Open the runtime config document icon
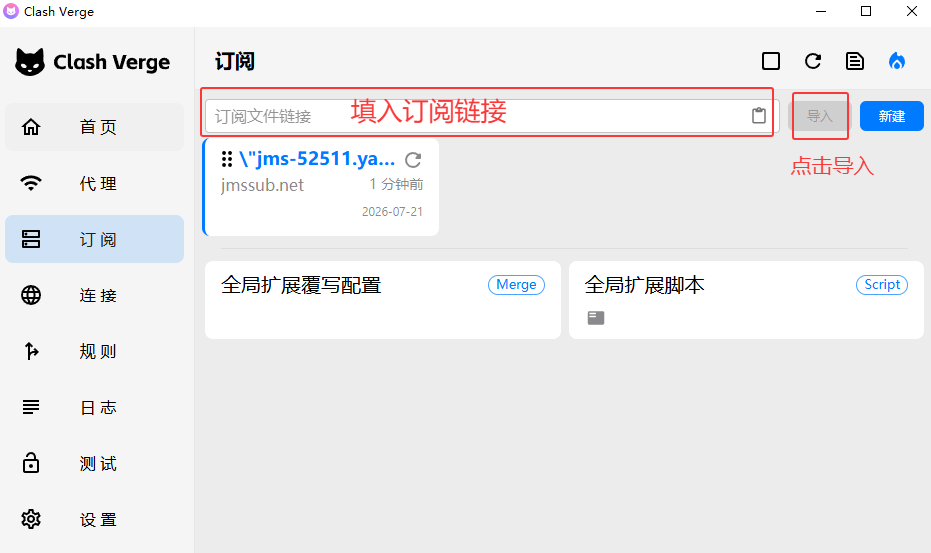This screenshot has height=553, width=931. point(855,61)
